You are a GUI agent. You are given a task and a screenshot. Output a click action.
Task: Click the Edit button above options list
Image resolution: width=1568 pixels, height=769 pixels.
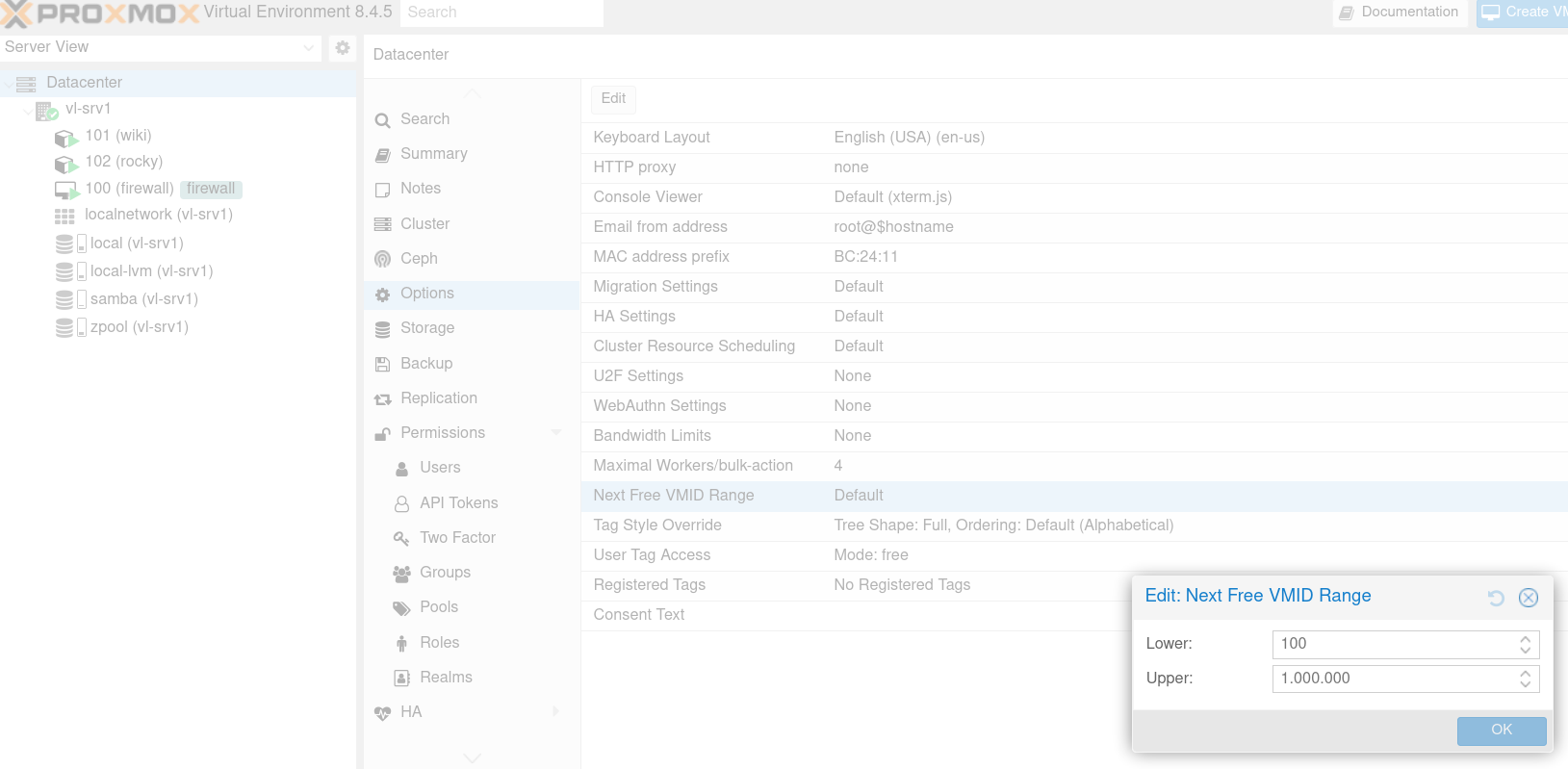(613, 98)
